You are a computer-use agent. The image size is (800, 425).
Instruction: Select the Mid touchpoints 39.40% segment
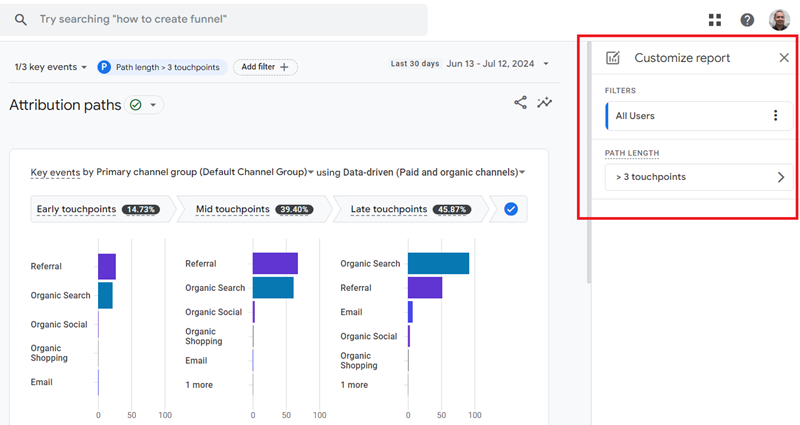coord(254,209)
